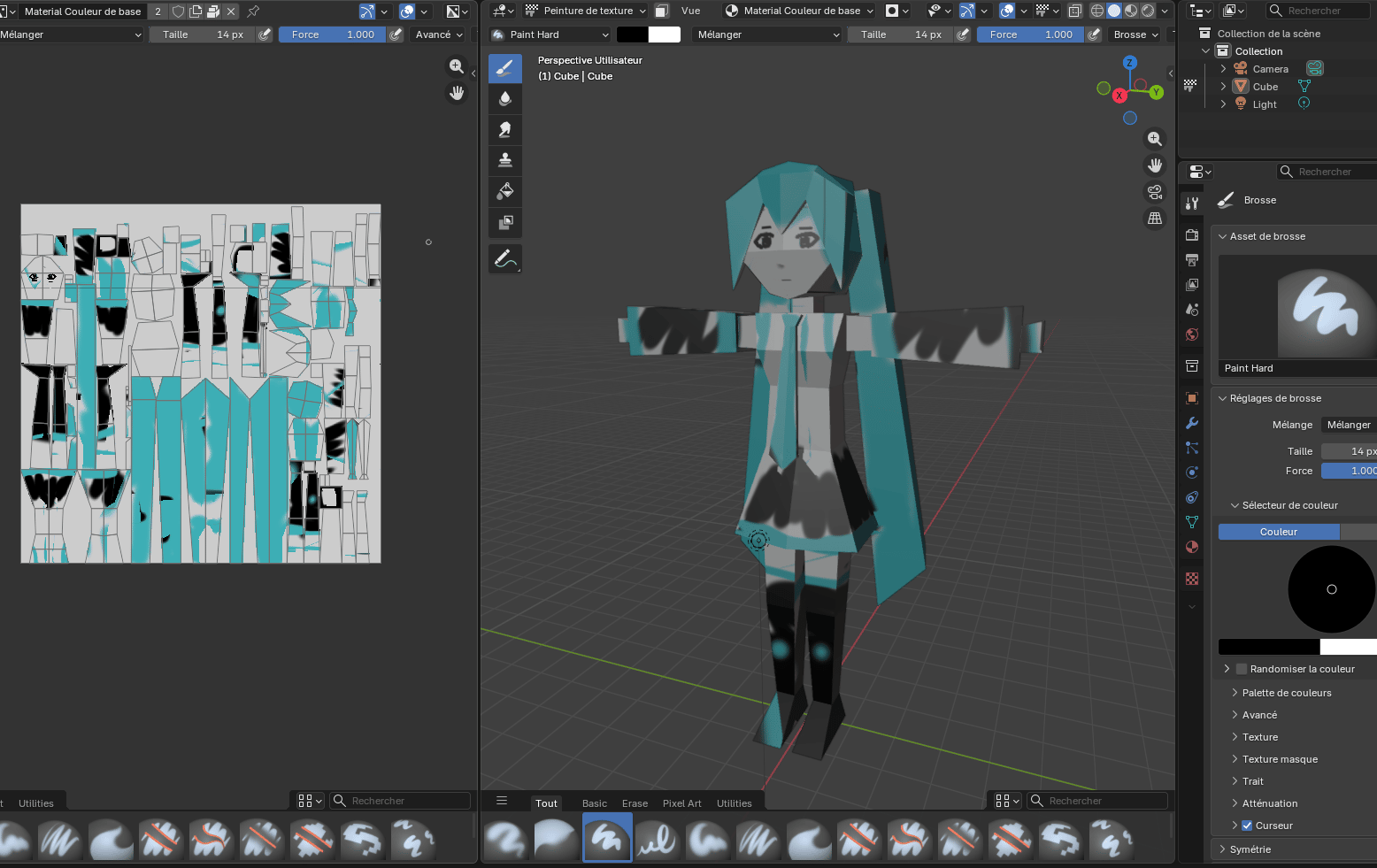The height and width of the screenshot is (868, 1377).
Task: Open the Paint Hard brush dropdown in viewport header
Action: [550, 35]
